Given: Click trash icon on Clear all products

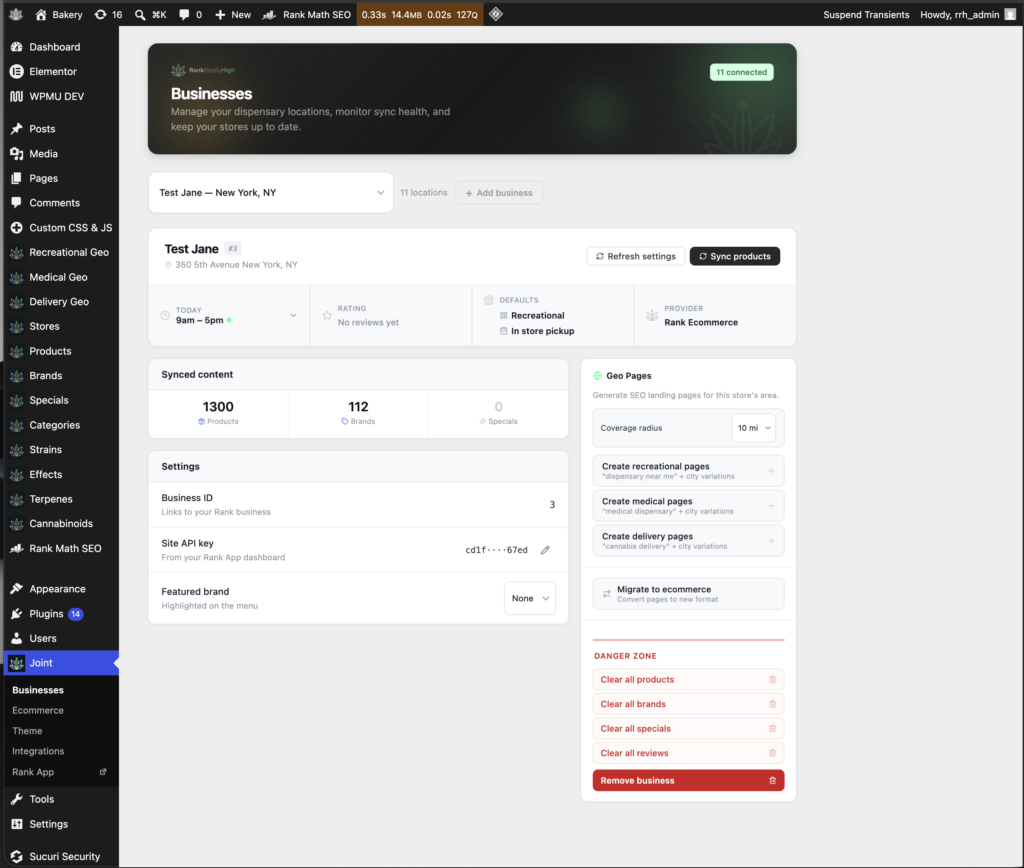Looking at the screenshot, I should pyautogui.click(x=773, y=679).
